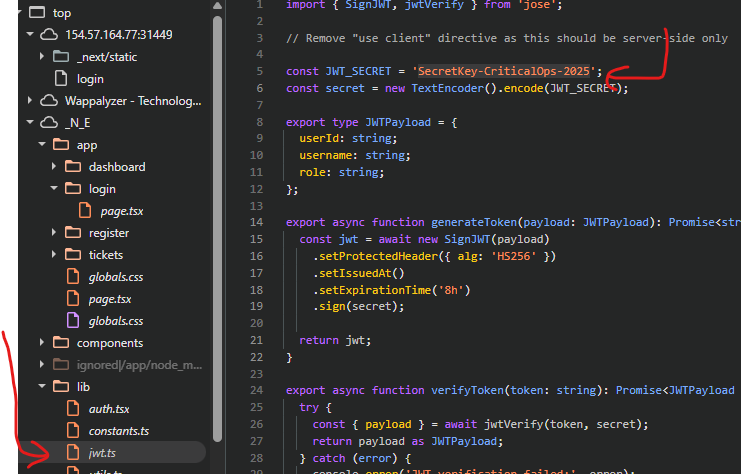The width and height of the screenshot is (741, 474).
Task: Click the verifyToken function name
Action: 467,390
